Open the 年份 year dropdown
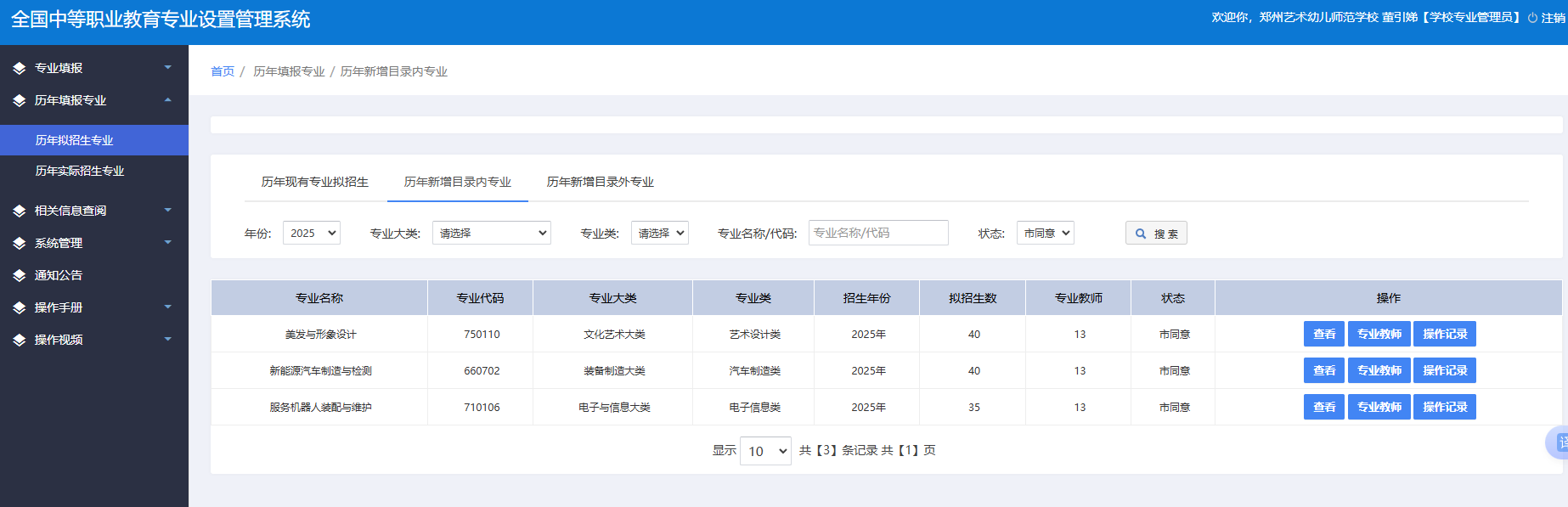Viewport: 1568px width, 507px height. 311,233
